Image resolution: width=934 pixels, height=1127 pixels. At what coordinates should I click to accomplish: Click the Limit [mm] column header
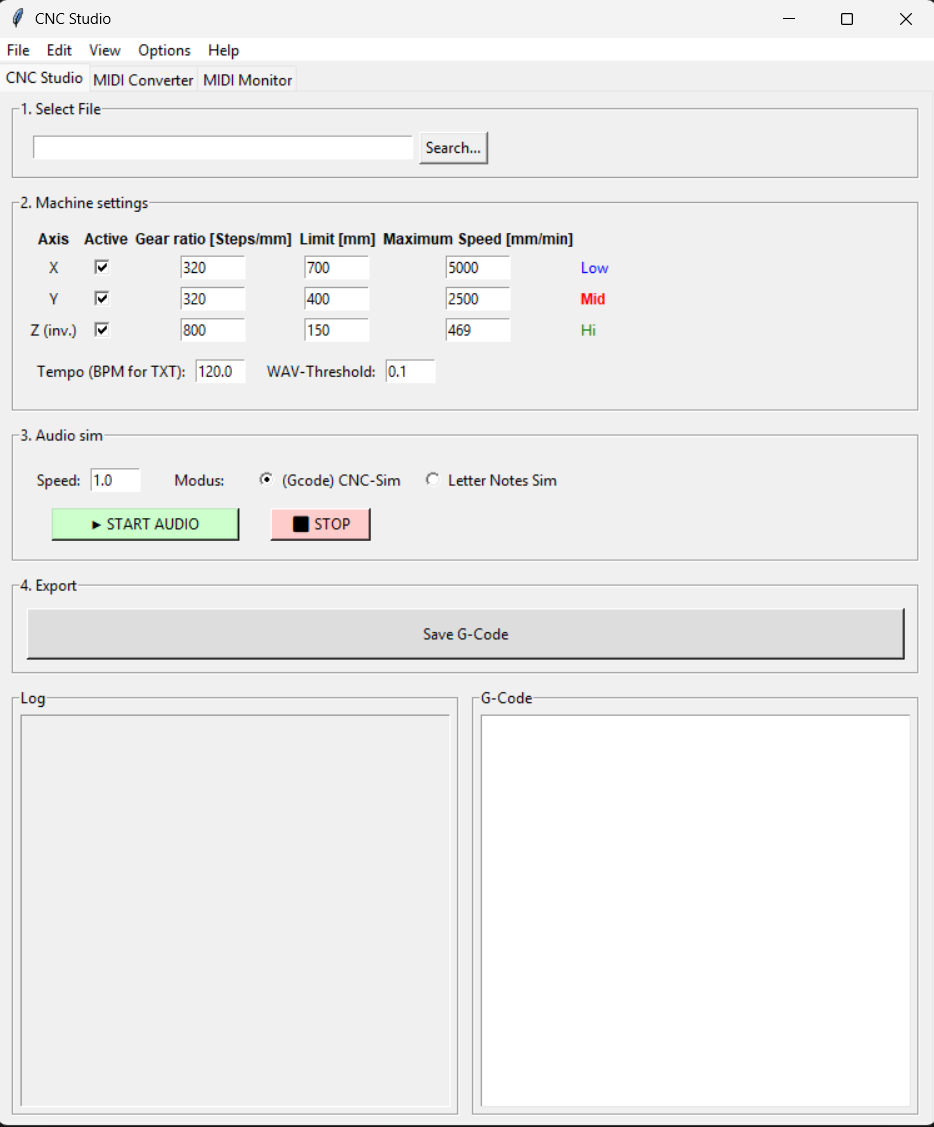coord(337,239)
